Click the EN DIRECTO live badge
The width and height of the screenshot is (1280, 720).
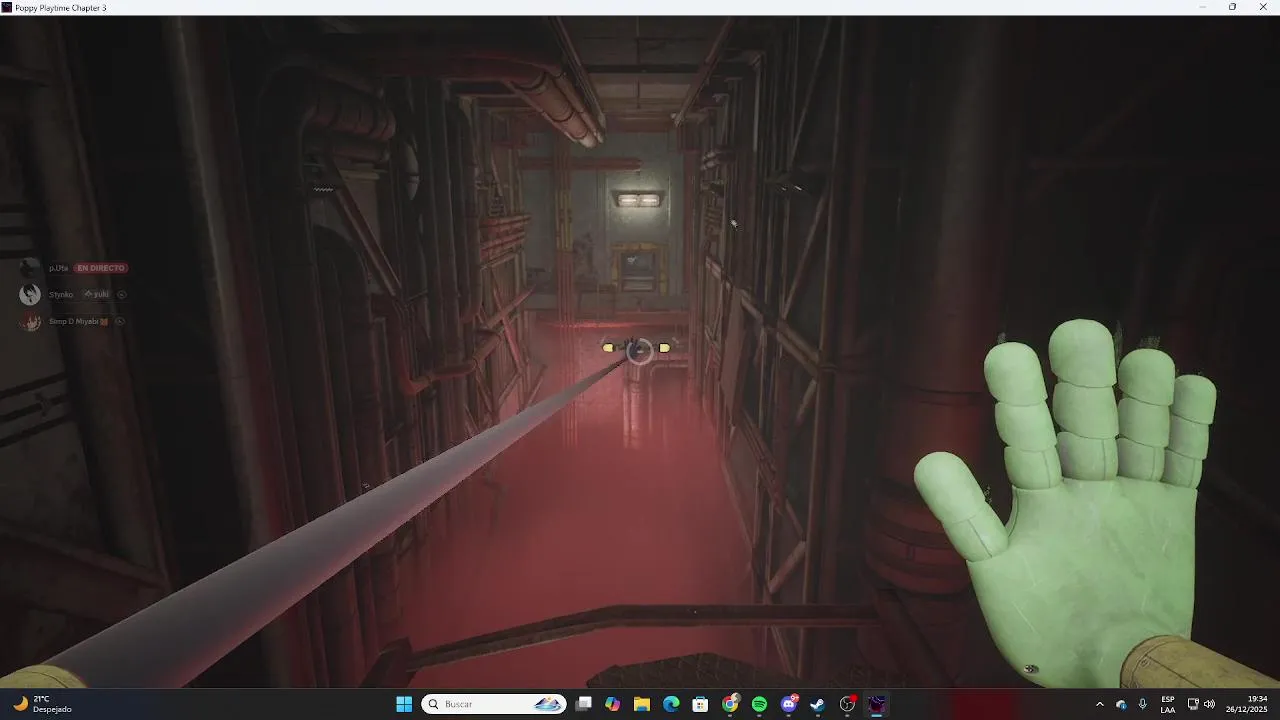[101, 268]
